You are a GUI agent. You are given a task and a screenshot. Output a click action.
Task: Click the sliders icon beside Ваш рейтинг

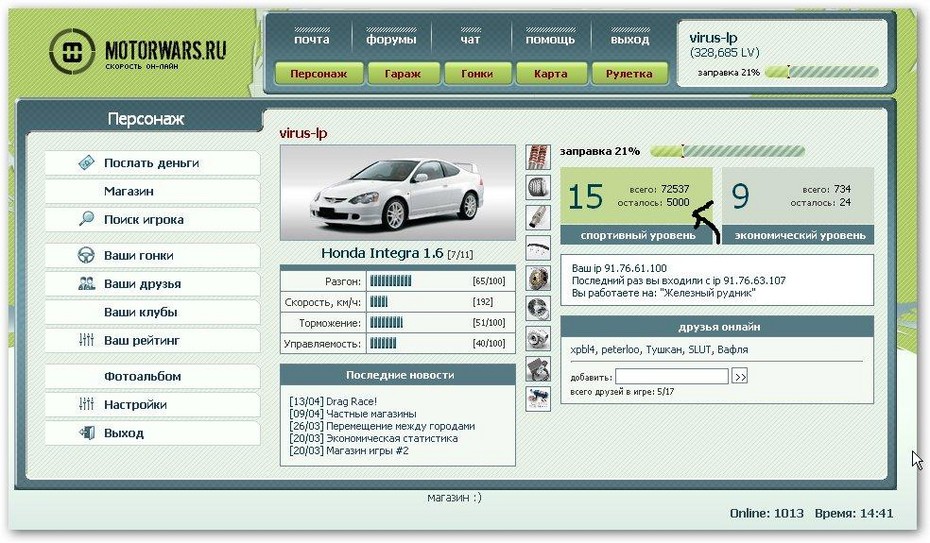[87, 340]
